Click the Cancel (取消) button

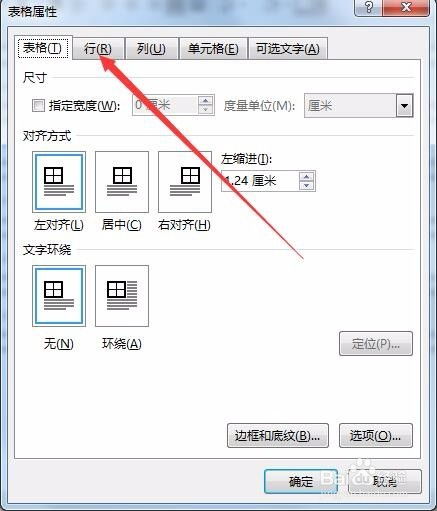(x=385, y=482)
